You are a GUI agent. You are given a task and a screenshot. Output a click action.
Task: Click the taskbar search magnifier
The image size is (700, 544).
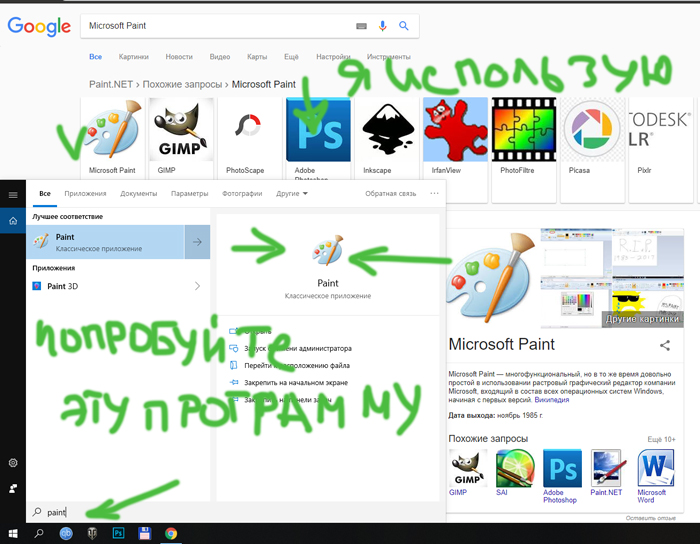coord(39,533)
